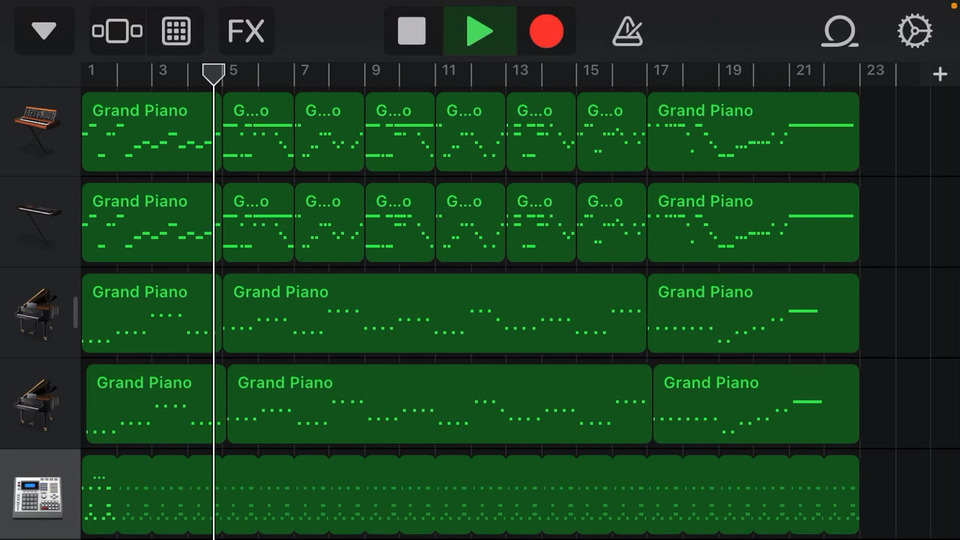Toggle the metronome
The height and width of the screenshot is (540, 960).
(x=628, y=31)
